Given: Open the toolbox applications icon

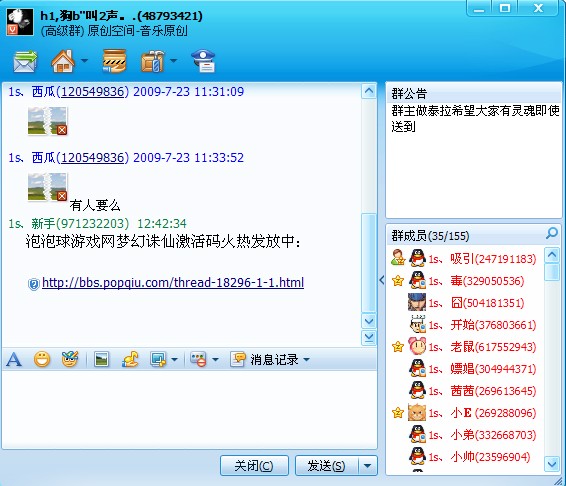Looking at the screenshot, I should click(x=152, y=61).
